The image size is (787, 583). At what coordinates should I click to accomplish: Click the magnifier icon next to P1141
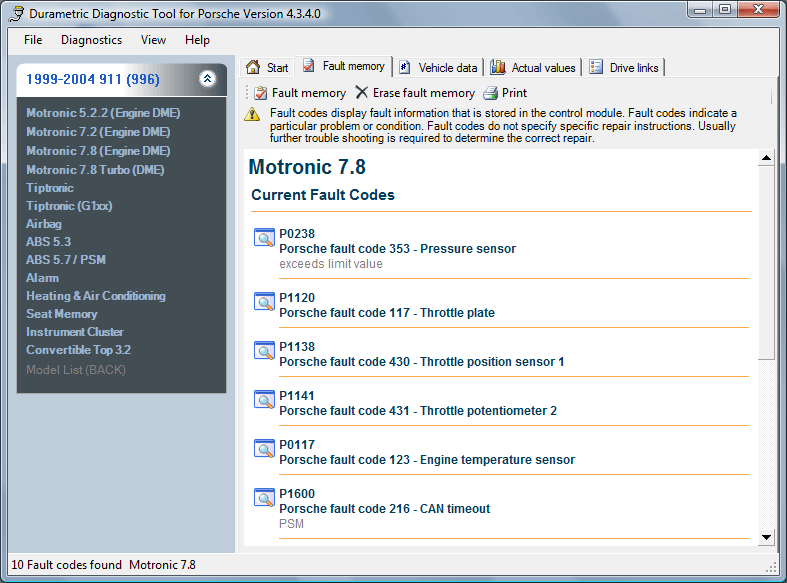click(264, 399)
